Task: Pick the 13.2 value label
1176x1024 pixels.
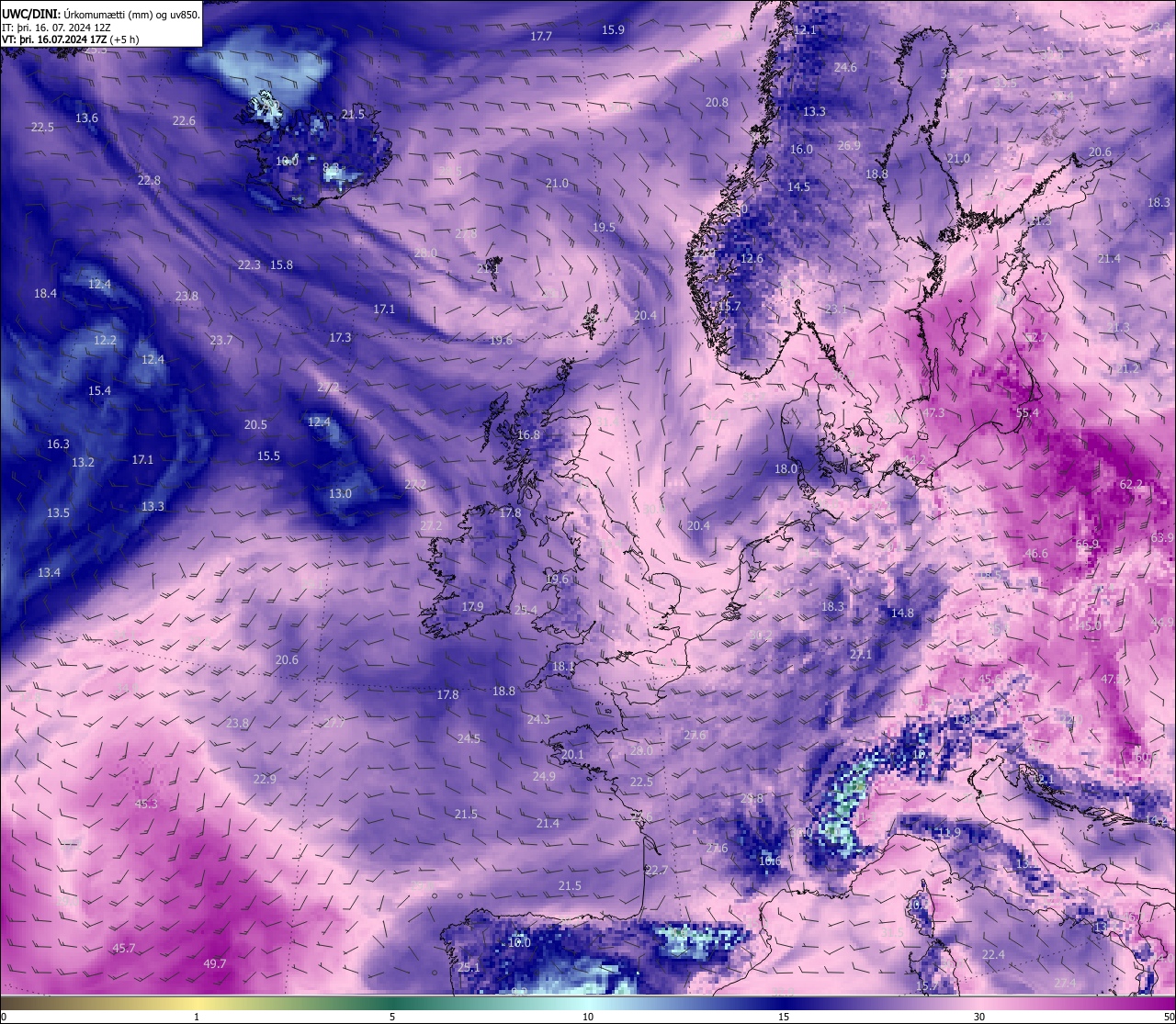Action: click(83, 463)
